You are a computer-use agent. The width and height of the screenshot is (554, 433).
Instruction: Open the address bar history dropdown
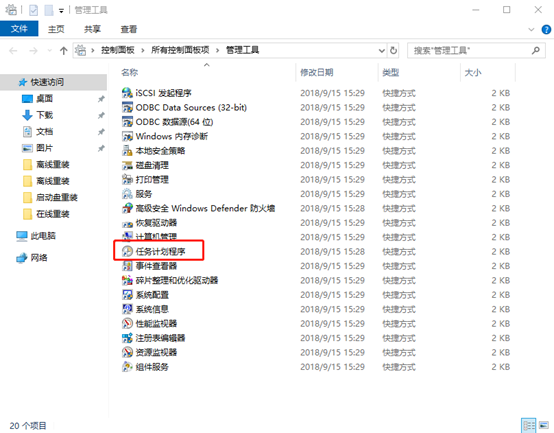(382, 51)
